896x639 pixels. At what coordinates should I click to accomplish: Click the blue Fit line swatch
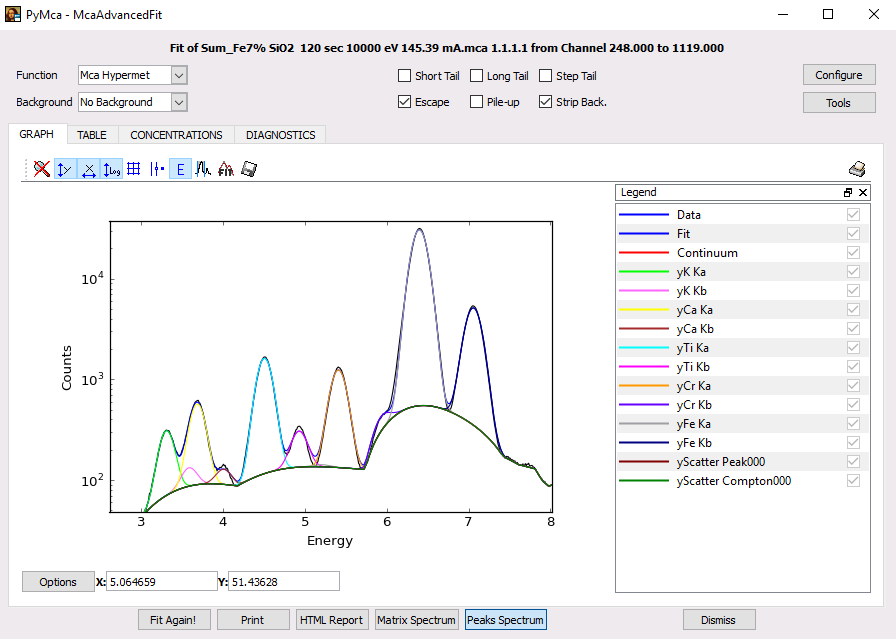pyautogui.click(x=643, y=234)
